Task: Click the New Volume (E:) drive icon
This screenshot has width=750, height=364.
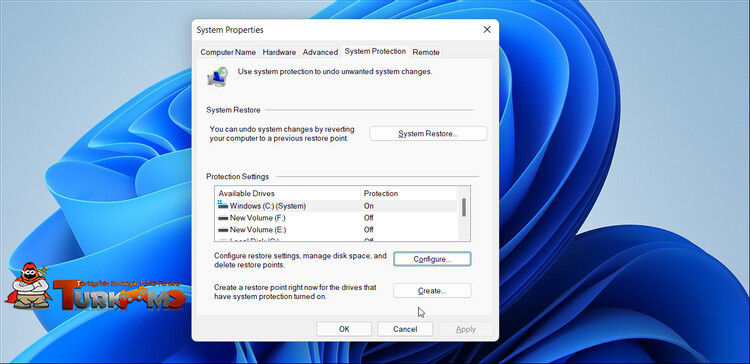Action: [223, 230]
